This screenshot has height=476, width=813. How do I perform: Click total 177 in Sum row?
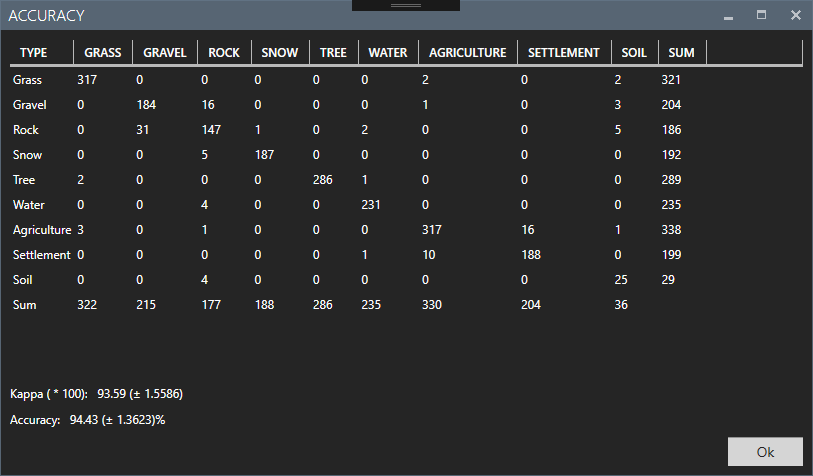211,304
